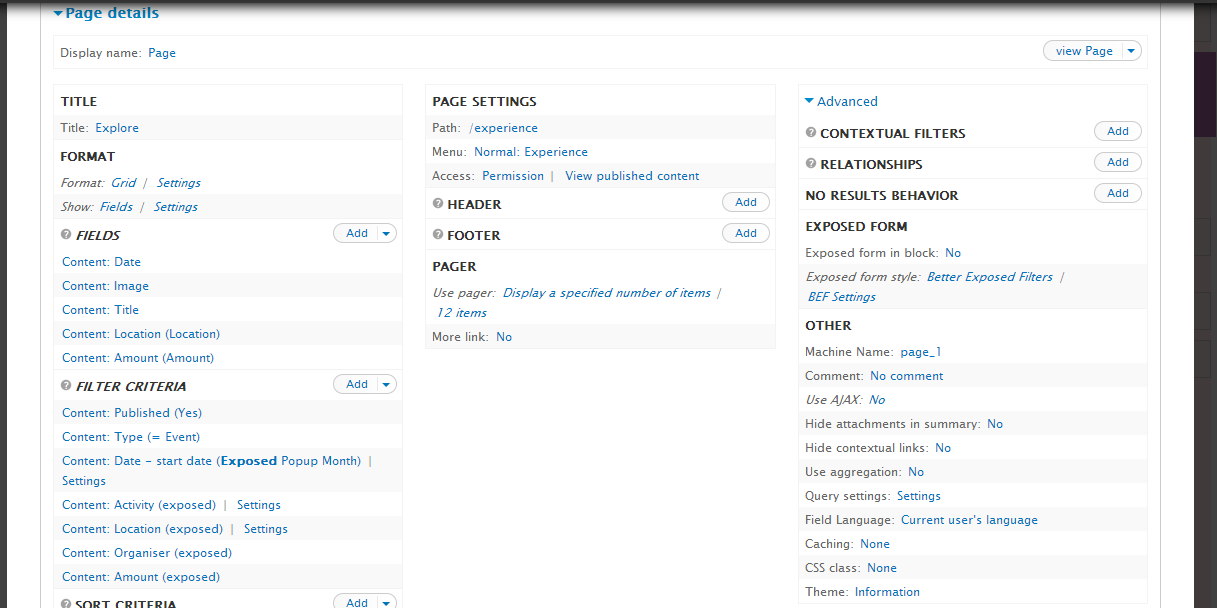Change the title Explore
The image size is (1217, 608).
tap(117, 128)
